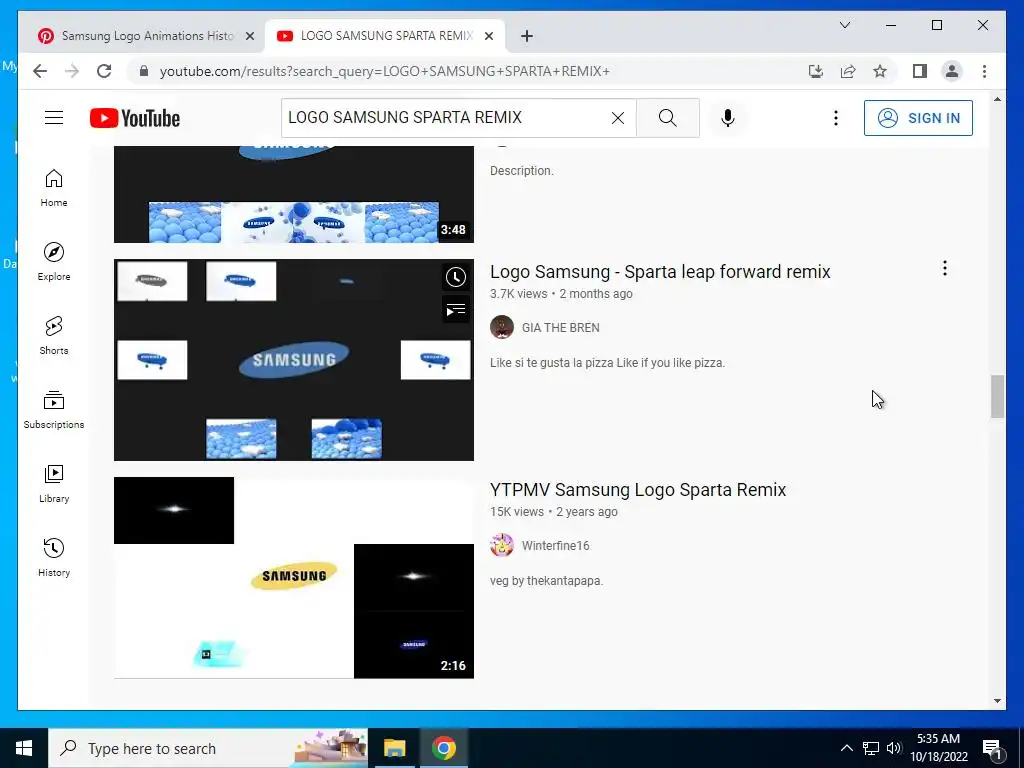
Task: Open the volume control in tray
Action: (x=894, y=748)
